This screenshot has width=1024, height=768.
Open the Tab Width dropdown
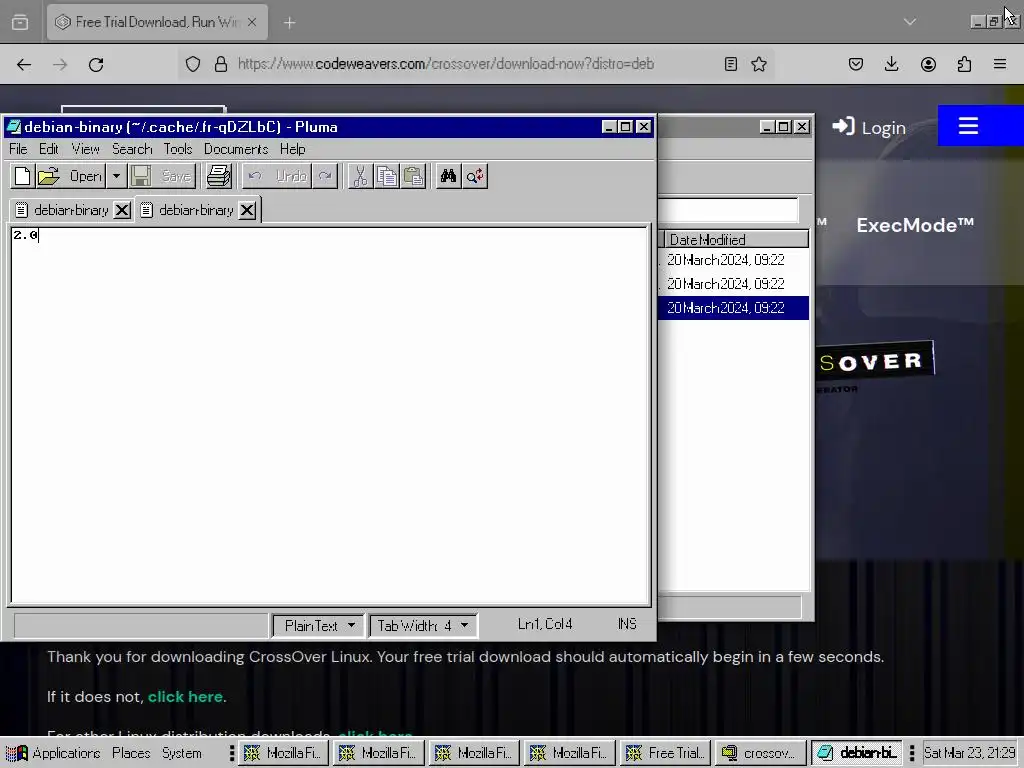coord(423,626)
